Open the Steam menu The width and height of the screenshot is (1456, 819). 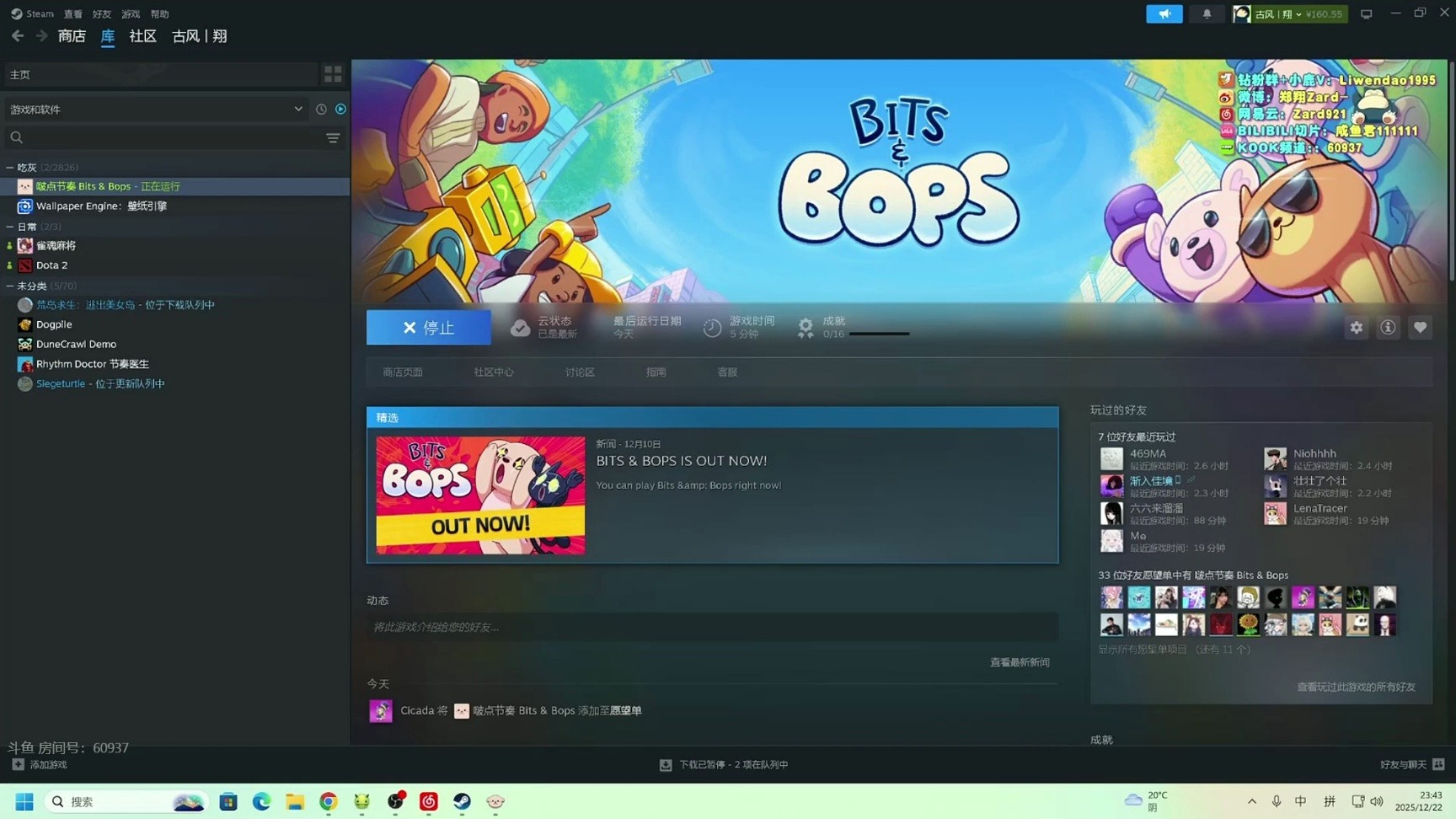(x=33, y=14)
